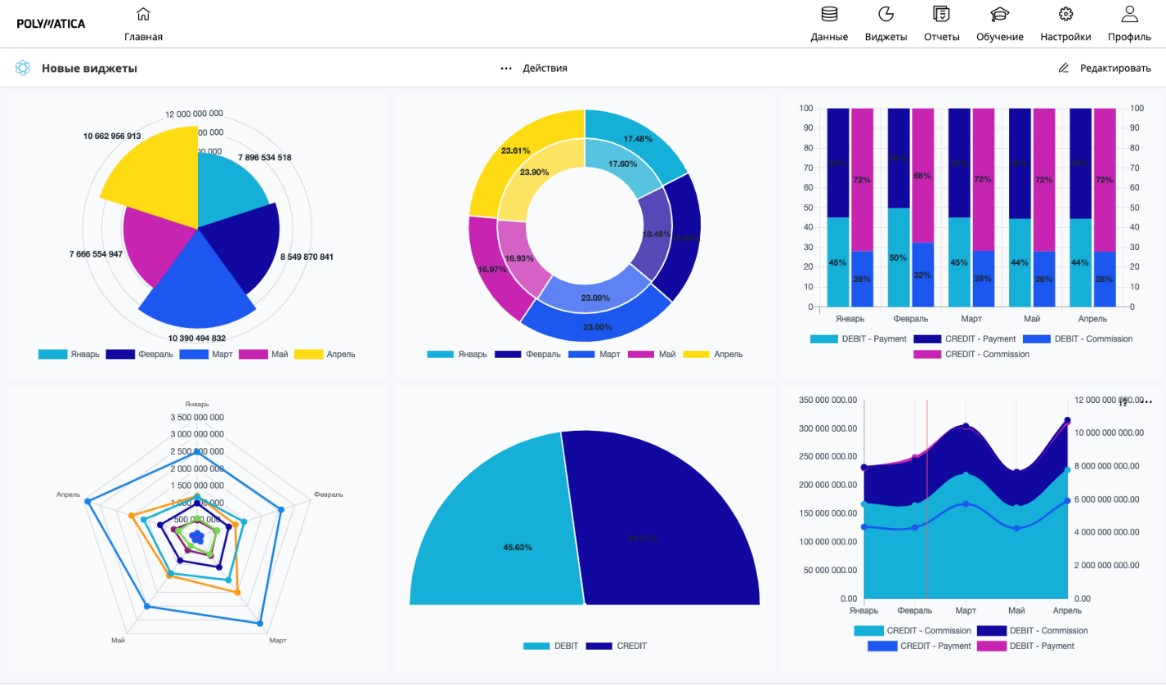
Task: Click DEBIT - Commission swatch in bar chart legend
Action: (1037, 338)
